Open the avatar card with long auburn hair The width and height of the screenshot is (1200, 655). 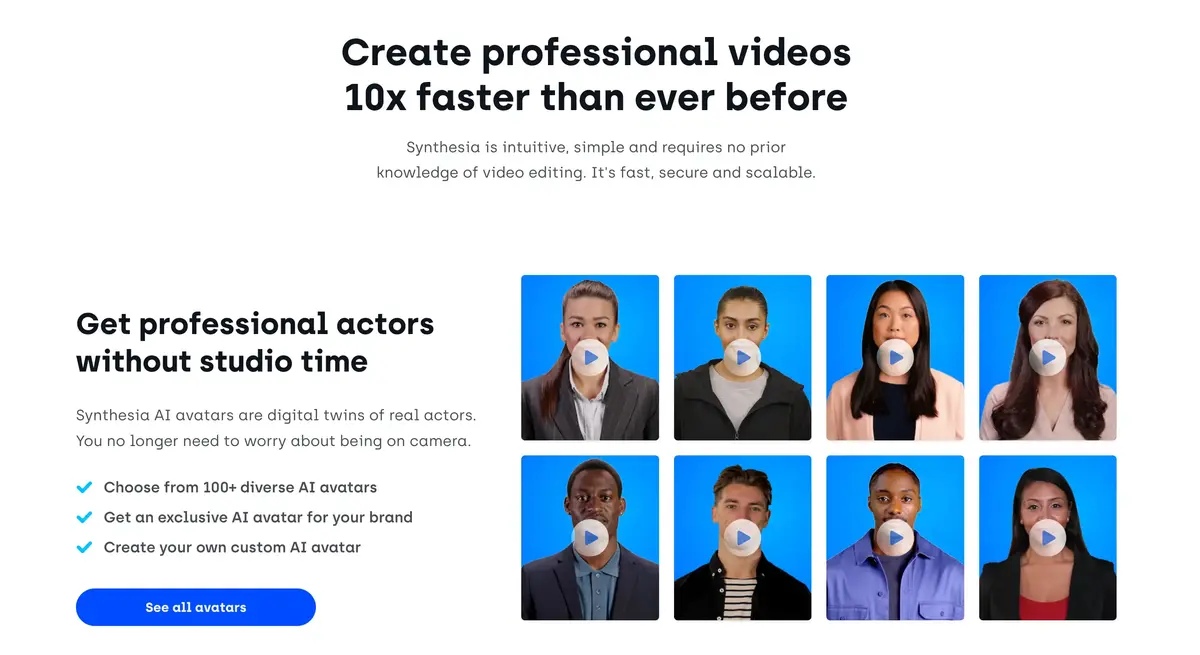point(1047,358)
